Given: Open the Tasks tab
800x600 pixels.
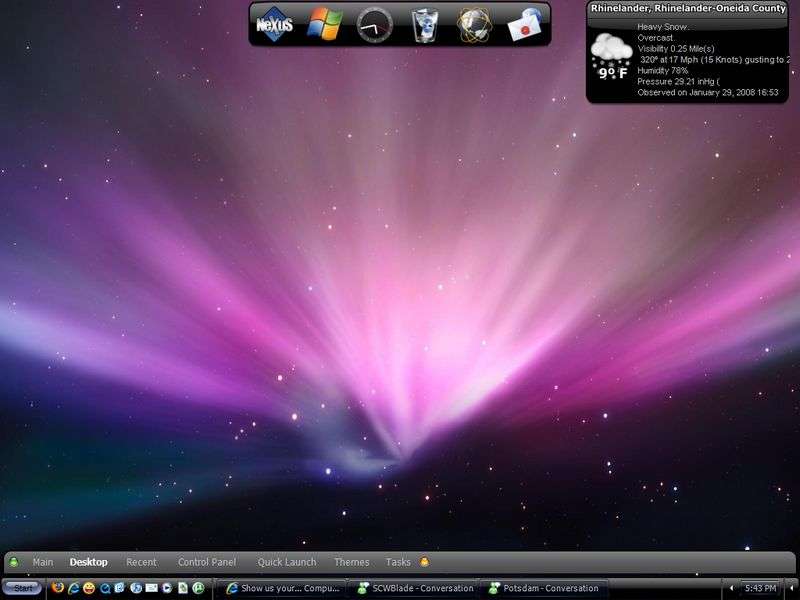Looking at the screenshot, I should [398, 562].
